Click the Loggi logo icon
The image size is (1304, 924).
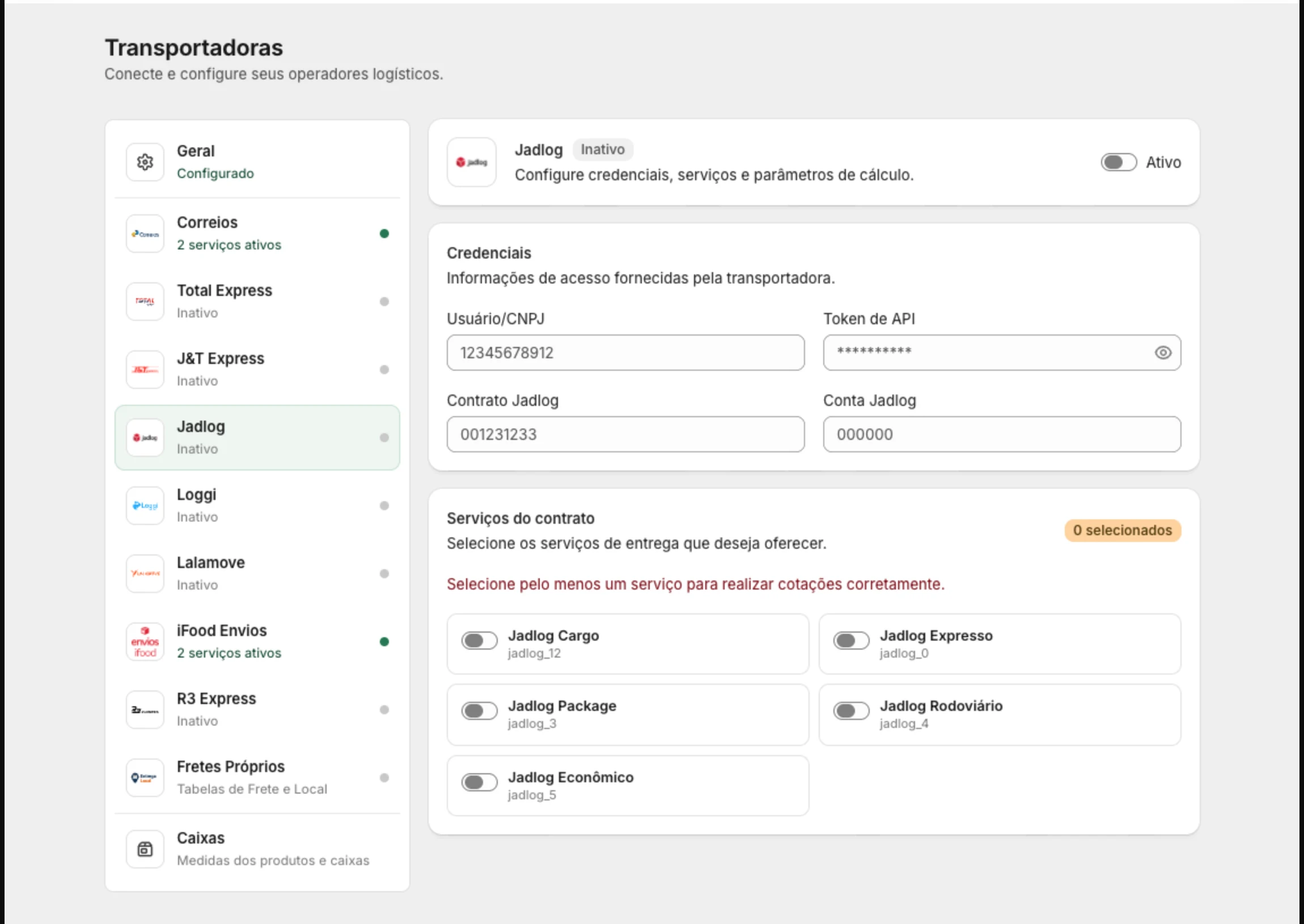coord(145,506)
